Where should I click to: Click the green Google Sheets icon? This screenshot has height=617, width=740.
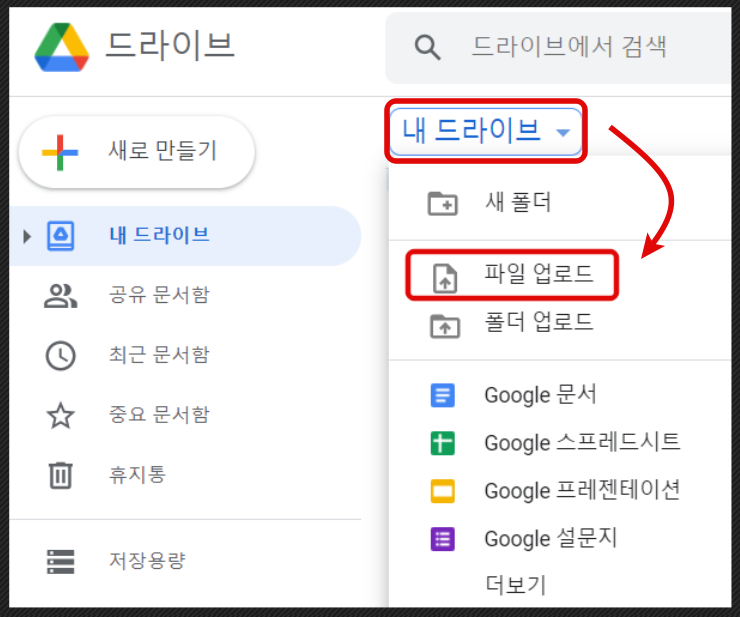pos(443,443)
